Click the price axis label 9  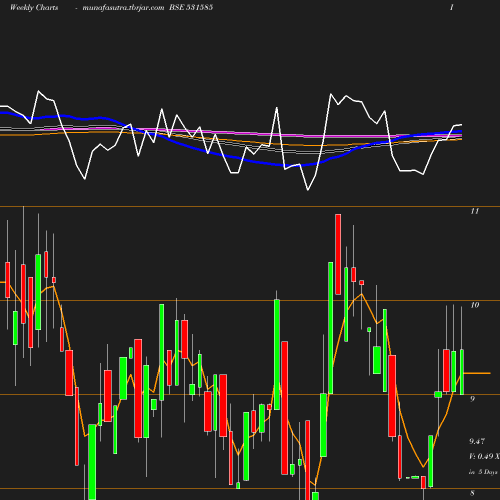(x=472, y=399)
